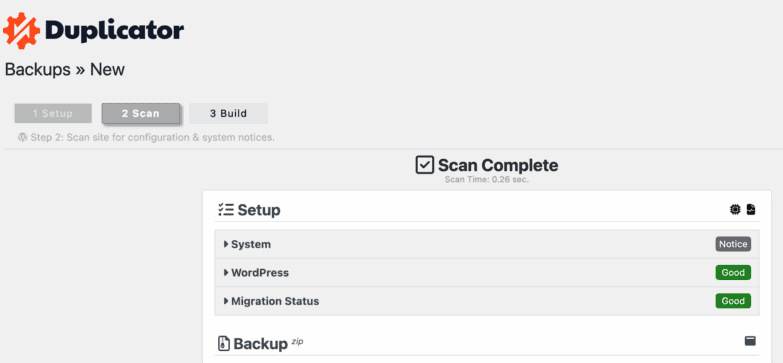Screen dimensions: 783x363
Task: Click the Duplicator gear logo icon
Action: (21, 31)
